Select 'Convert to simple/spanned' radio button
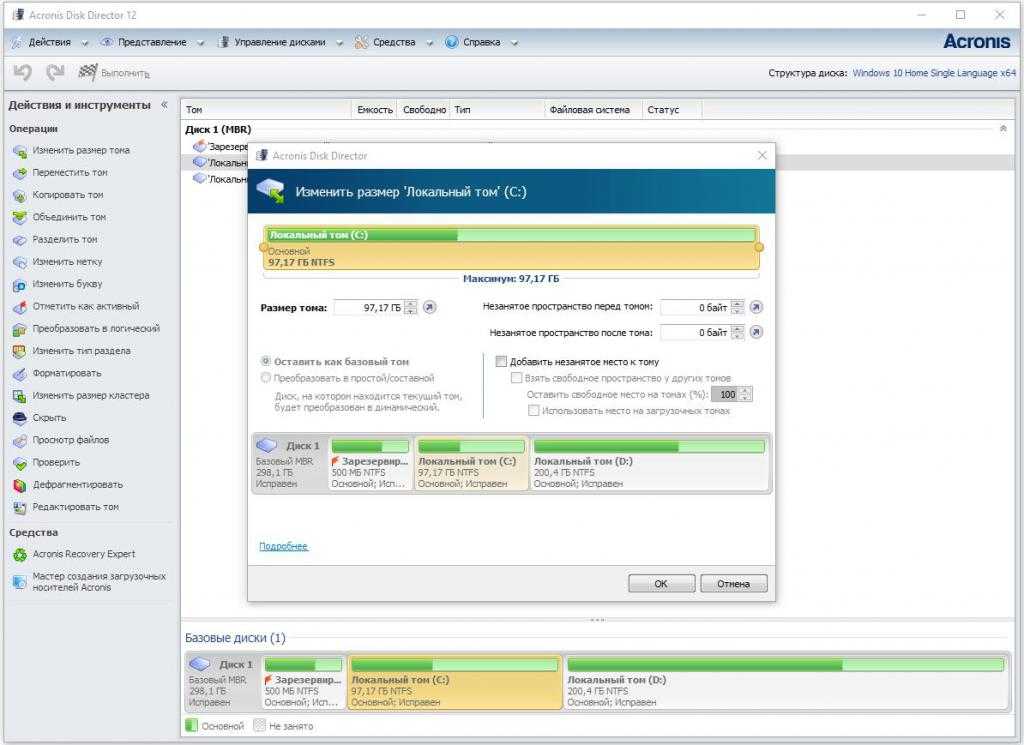The width and height of the screenshot is (1024, 745). coord(266,378)
